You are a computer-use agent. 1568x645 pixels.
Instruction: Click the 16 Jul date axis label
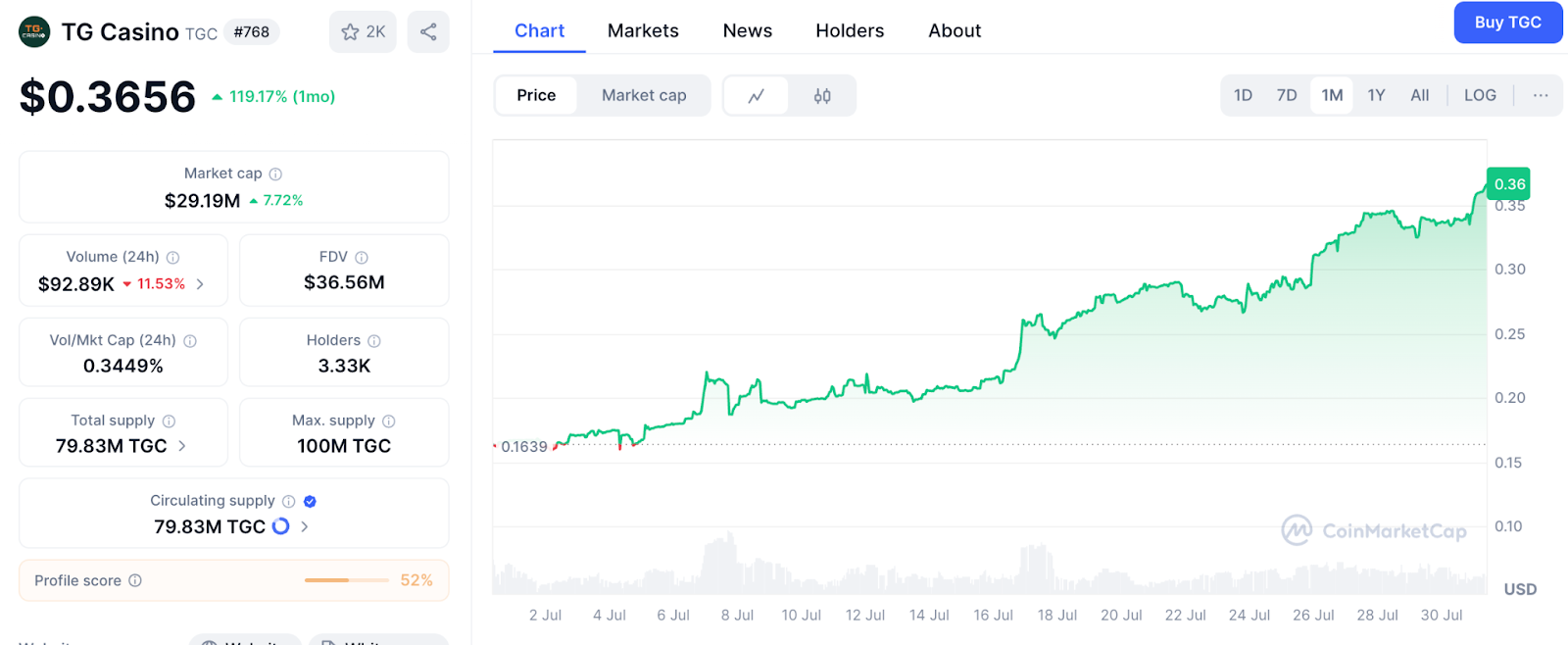click(993, 616)
